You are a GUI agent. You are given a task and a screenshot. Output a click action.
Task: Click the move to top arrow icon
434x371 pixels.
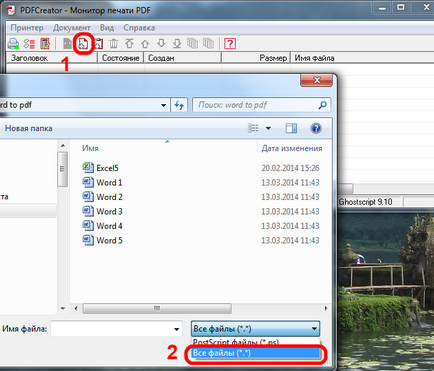point(129,43)
